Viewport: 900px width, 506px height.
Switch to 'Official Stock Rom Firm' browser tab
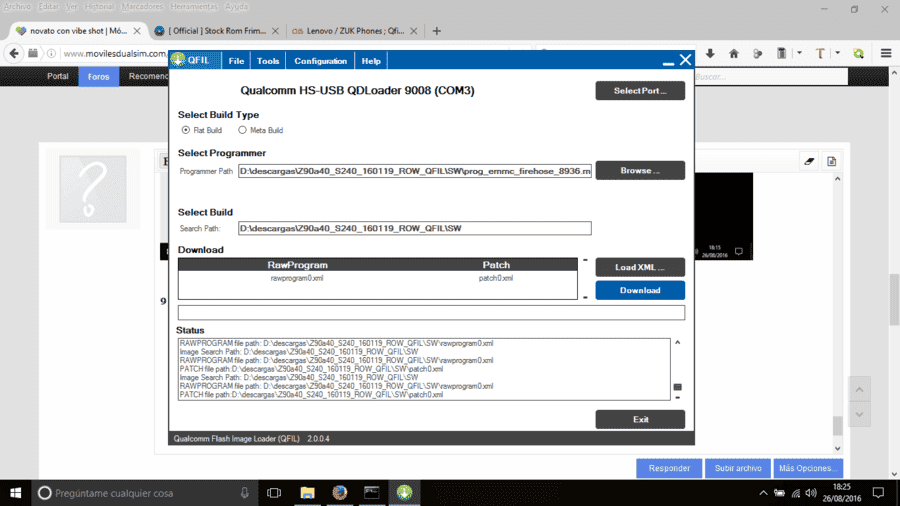click(x=216, y=31)
